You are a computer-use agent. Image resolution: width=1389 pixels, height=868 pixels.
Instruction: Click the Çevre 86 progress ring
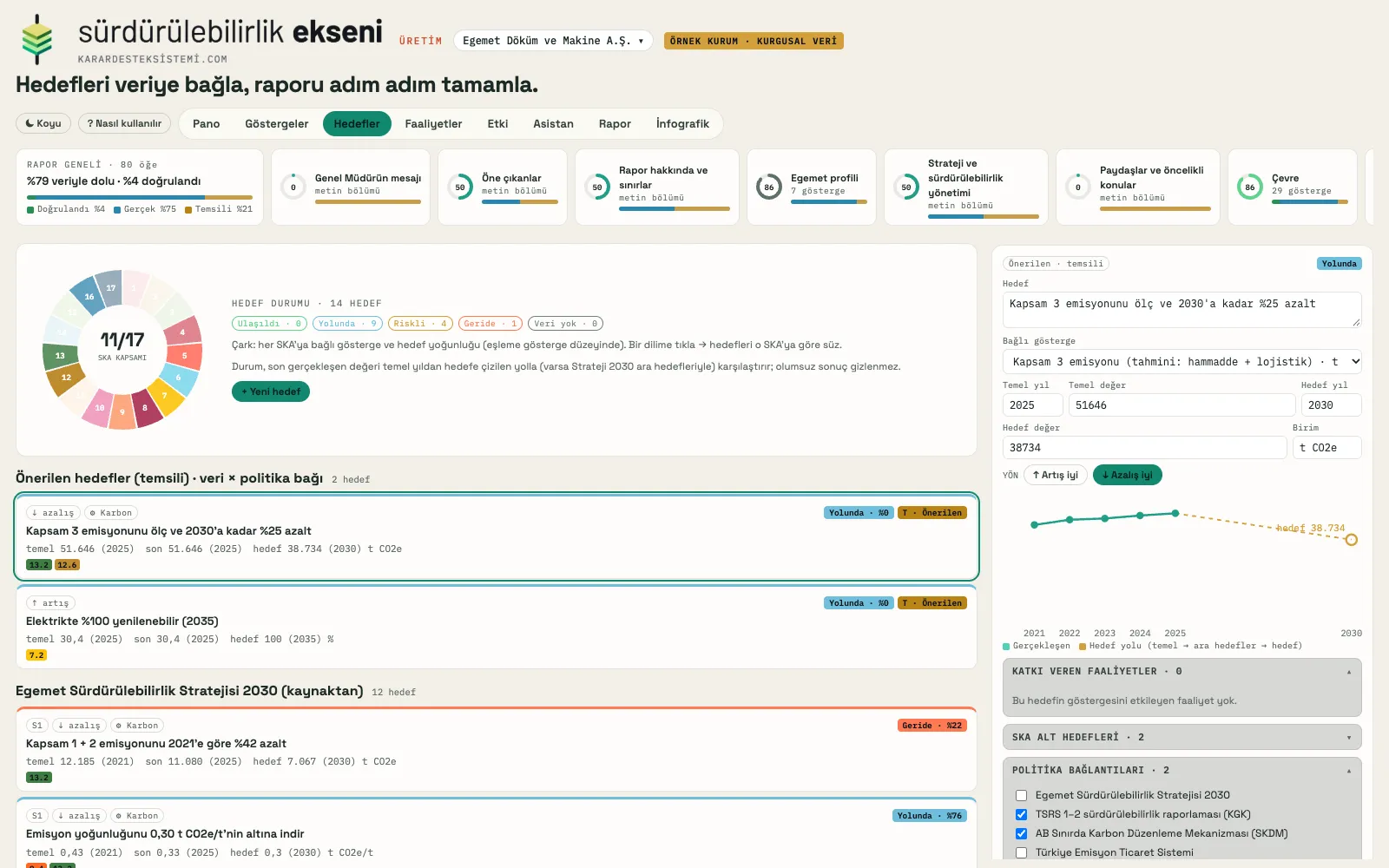[x=1250, y=187]
